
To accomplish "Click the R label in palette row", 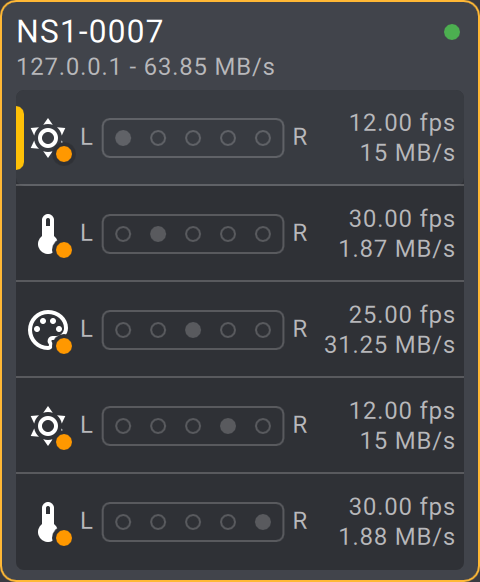I will pos(300,329).
